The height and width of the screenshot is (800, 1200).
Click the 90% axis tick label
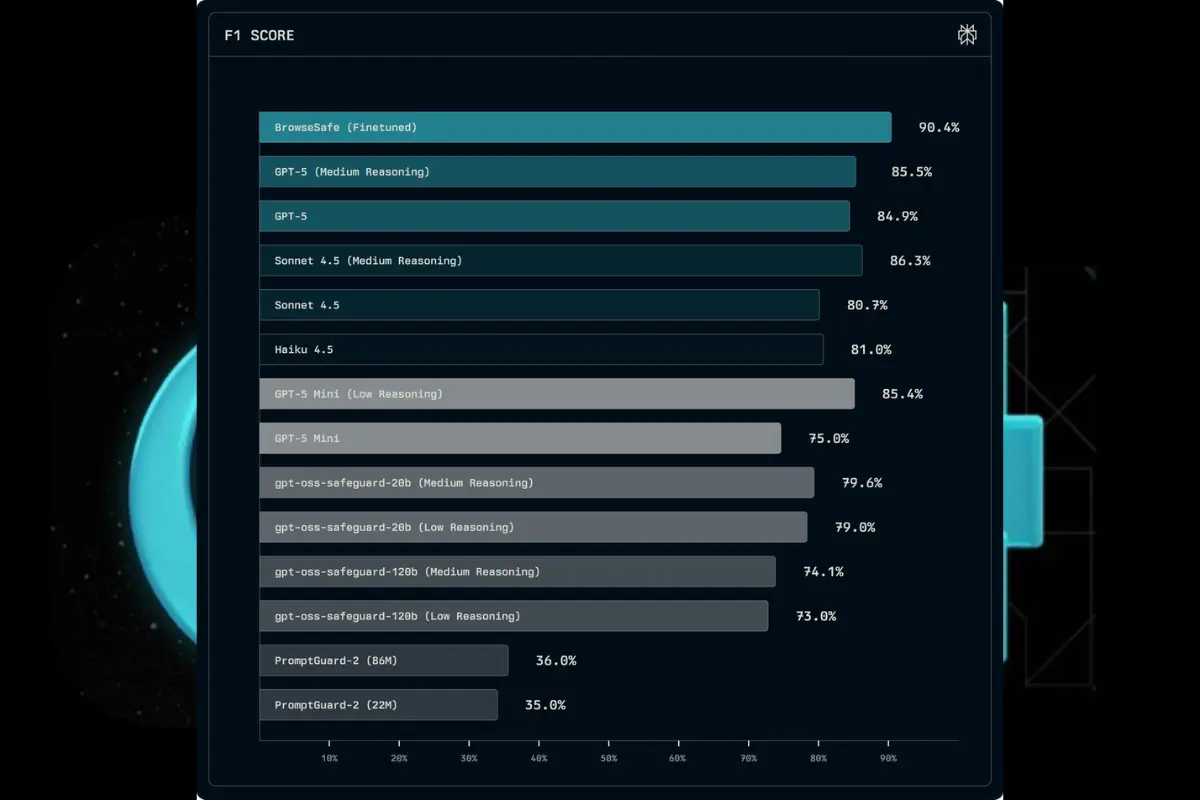pyautogui.click(x=888, y=758)
